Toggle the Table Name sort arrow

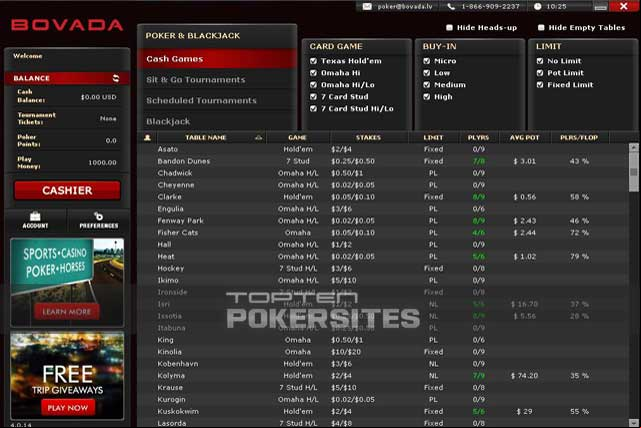click(x=258, y=138)
